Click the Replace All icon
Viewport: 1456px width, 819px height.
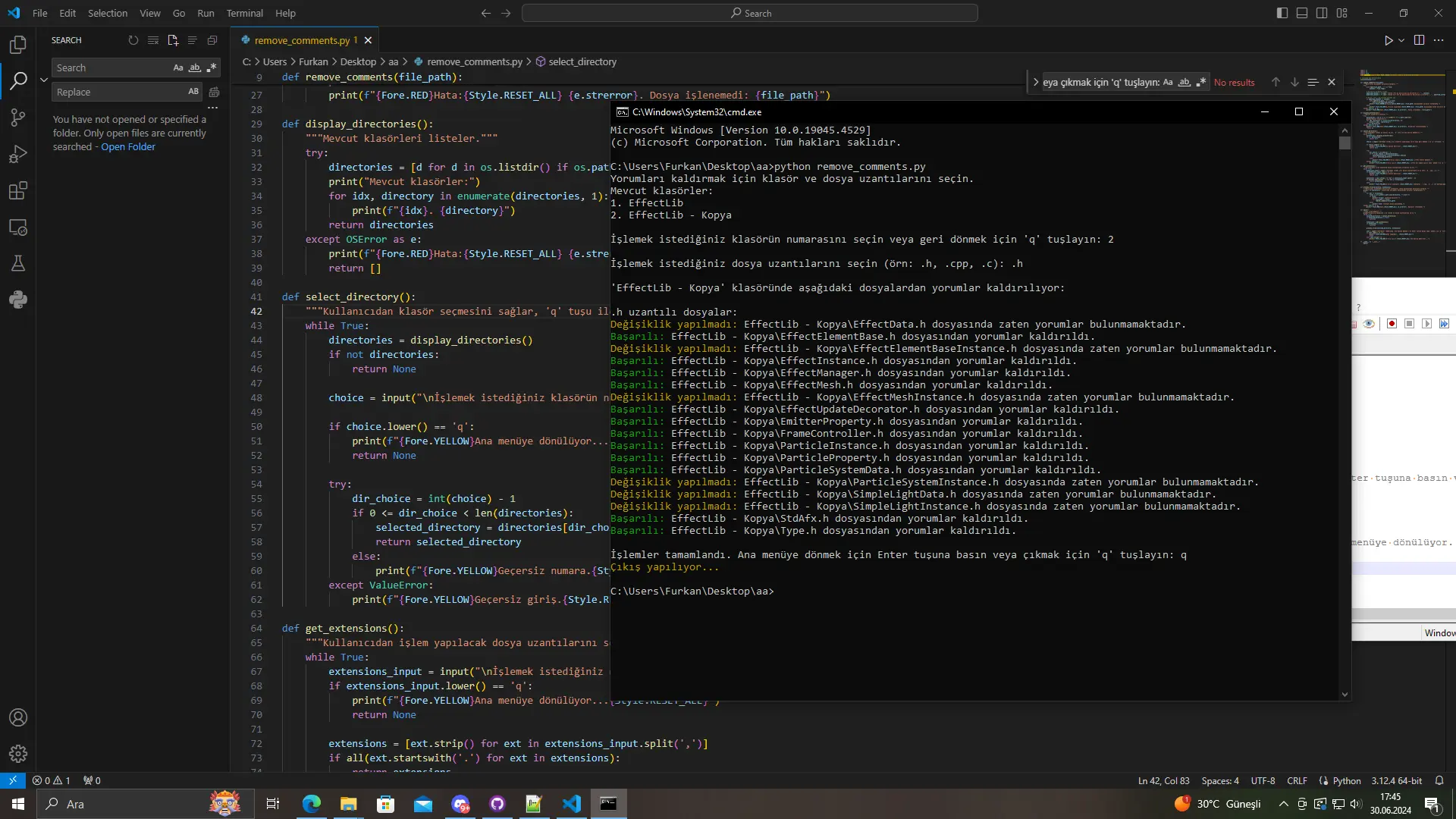pyautogui.click(x=214, y=92)
